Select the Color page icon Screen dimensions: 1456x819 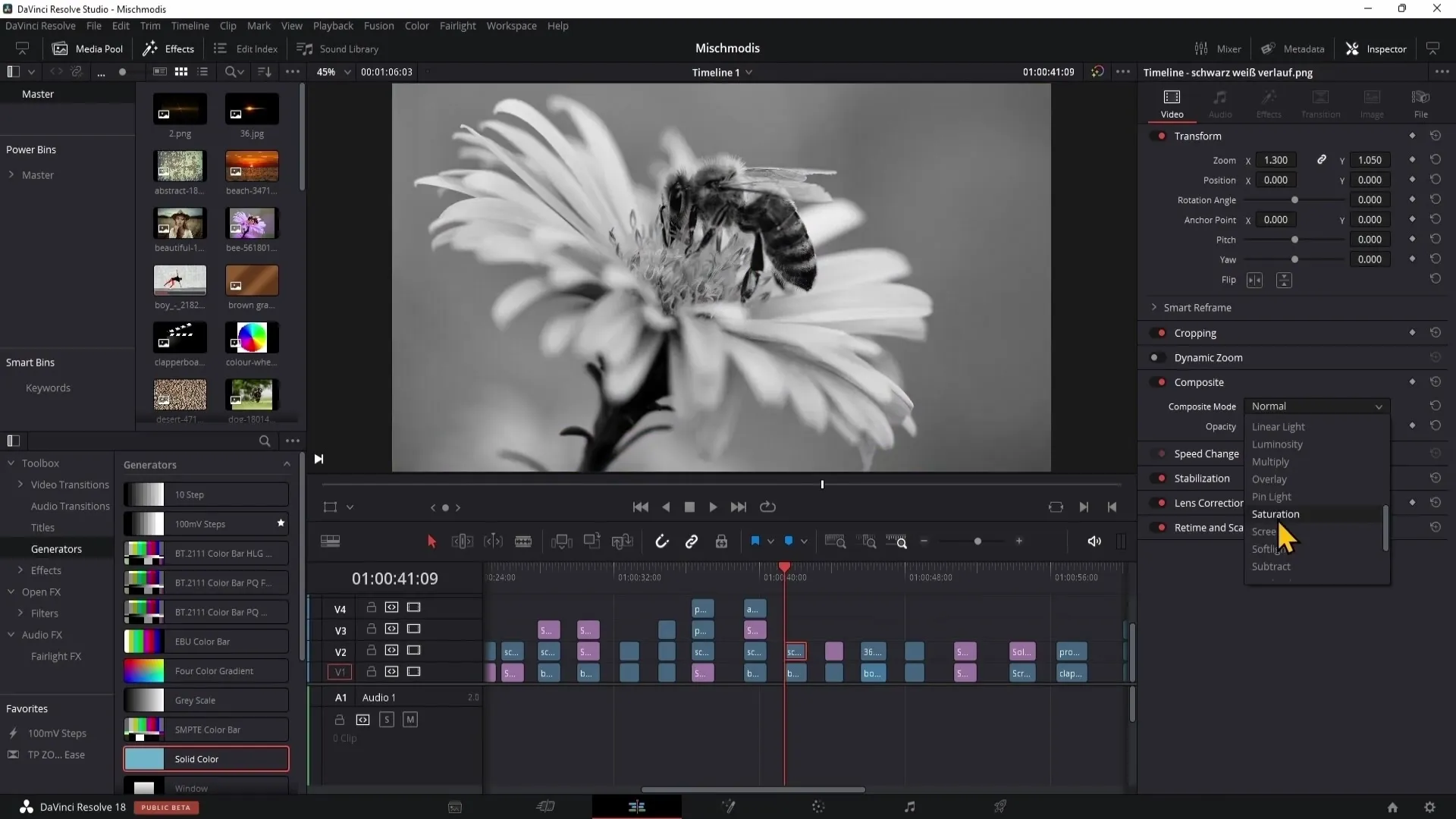click(820, 807)
